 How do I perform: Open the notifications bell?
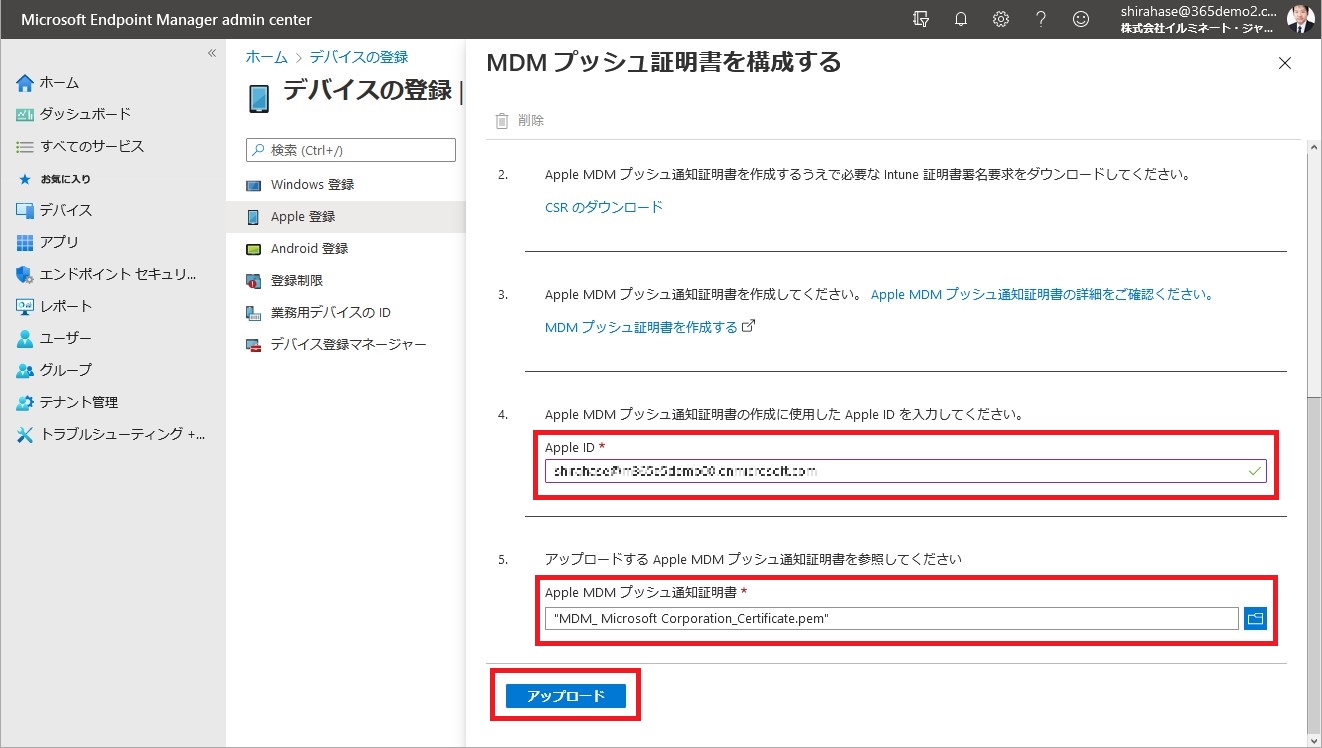pos(961,19)
